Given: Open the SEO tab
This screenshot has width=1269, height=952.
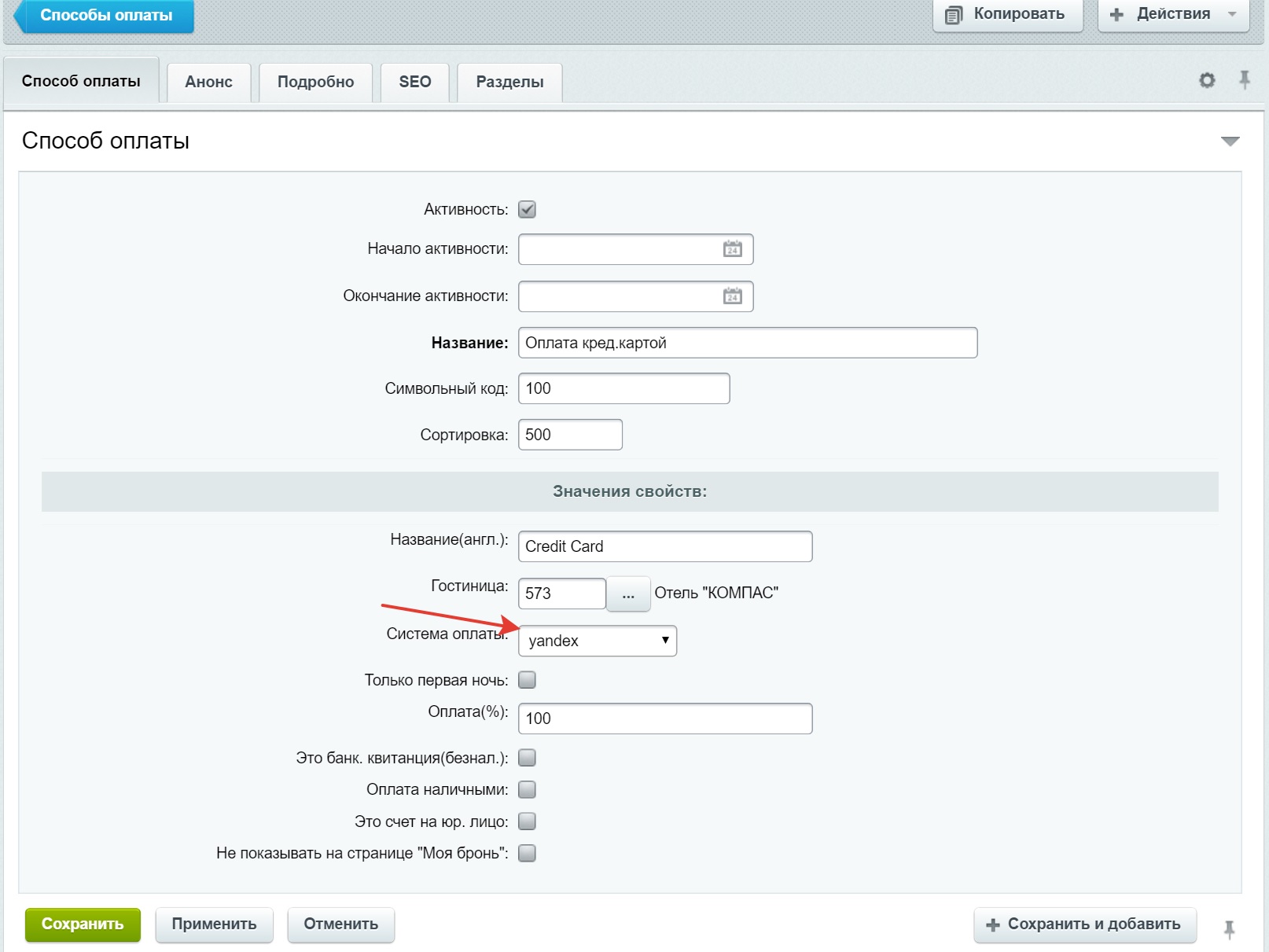Looking at the screenshot, I should [x=414, y=83].
